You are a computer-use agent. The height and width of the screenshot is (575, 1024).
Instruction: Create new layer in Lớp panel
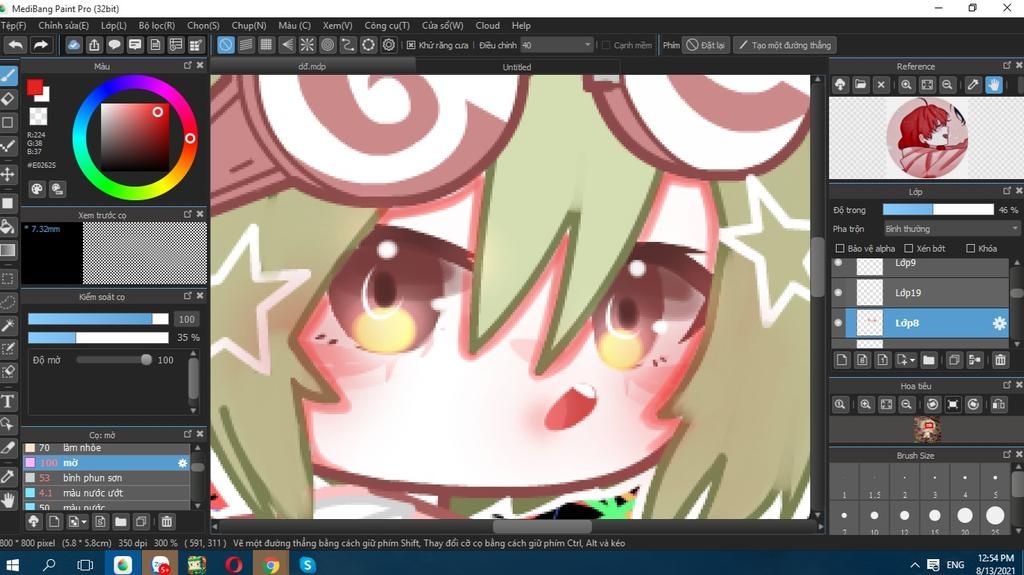coord(842,360)
